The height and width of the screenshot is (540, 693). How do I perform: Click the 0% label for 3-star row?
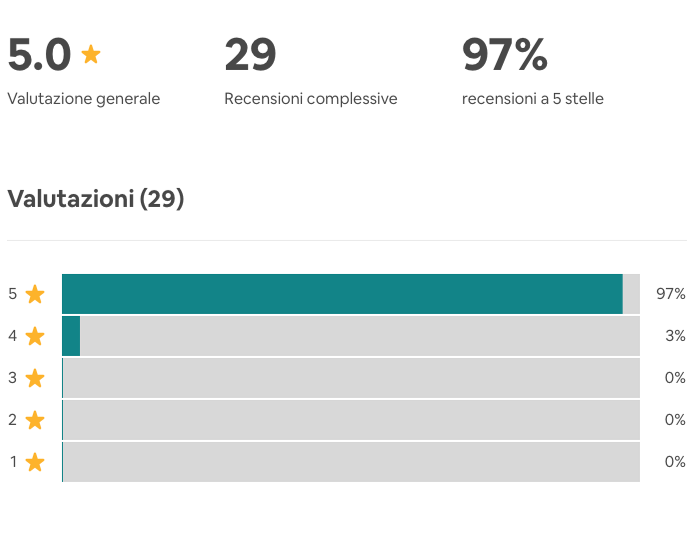675,378
